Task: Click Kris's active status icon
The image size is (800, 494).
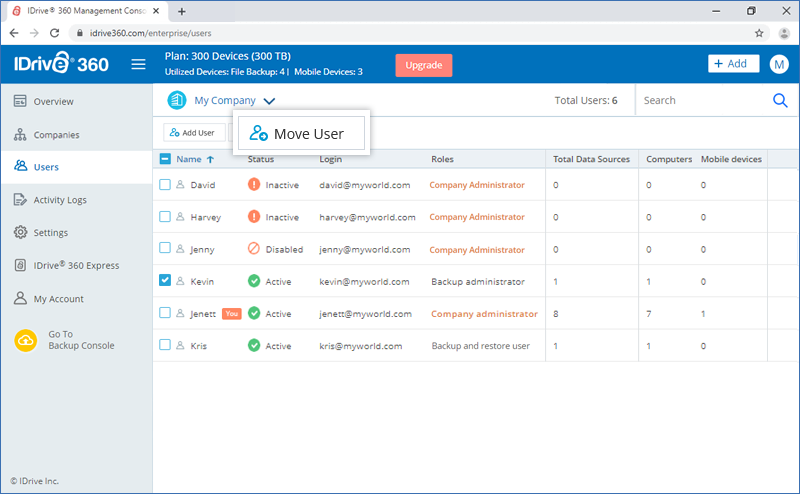Action: coord(254,345)
